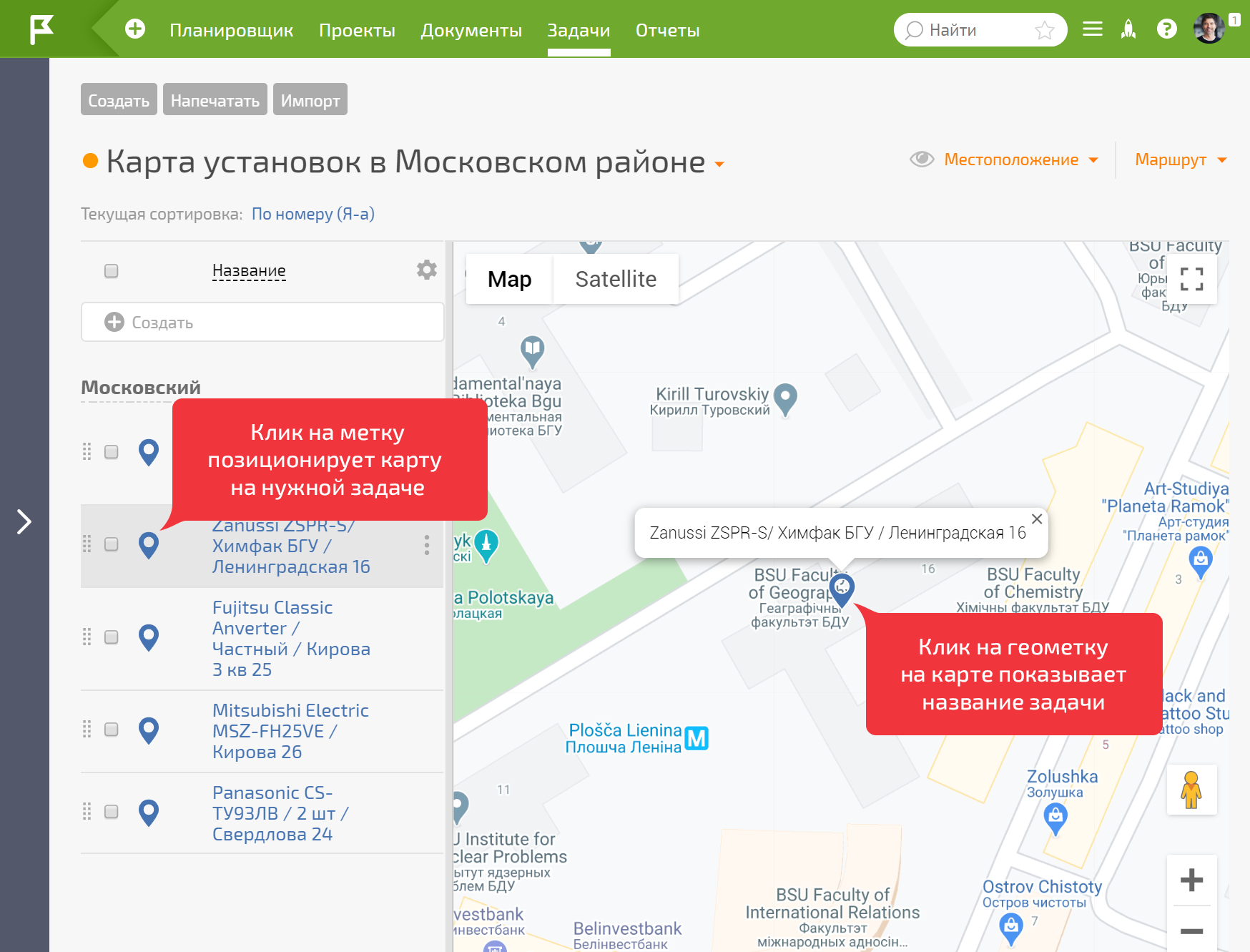The width and height of the screenshot is (1250, 952).
Task: Expand the Местоположение dropdown
Action: click(x=1020, y=160)
